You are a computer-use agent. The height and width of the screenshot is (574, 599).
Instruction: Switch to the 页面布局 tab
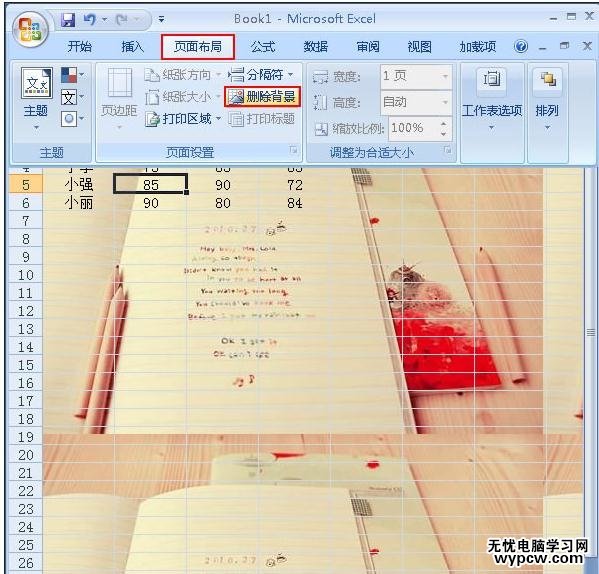coord(198,47)
